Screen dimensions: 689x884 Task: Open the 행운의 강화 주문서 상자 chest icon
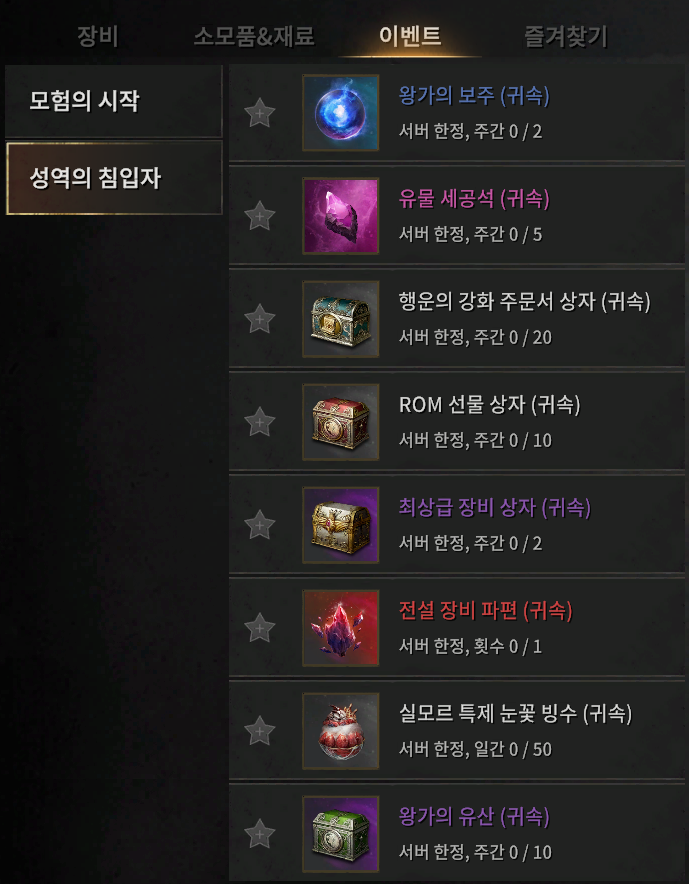pos(341,319)
